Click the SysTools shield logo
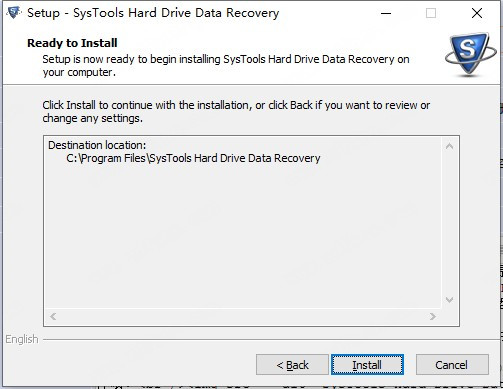Image resolution: width=503 pixels, height=389 pixels. [x=470, y=54]
